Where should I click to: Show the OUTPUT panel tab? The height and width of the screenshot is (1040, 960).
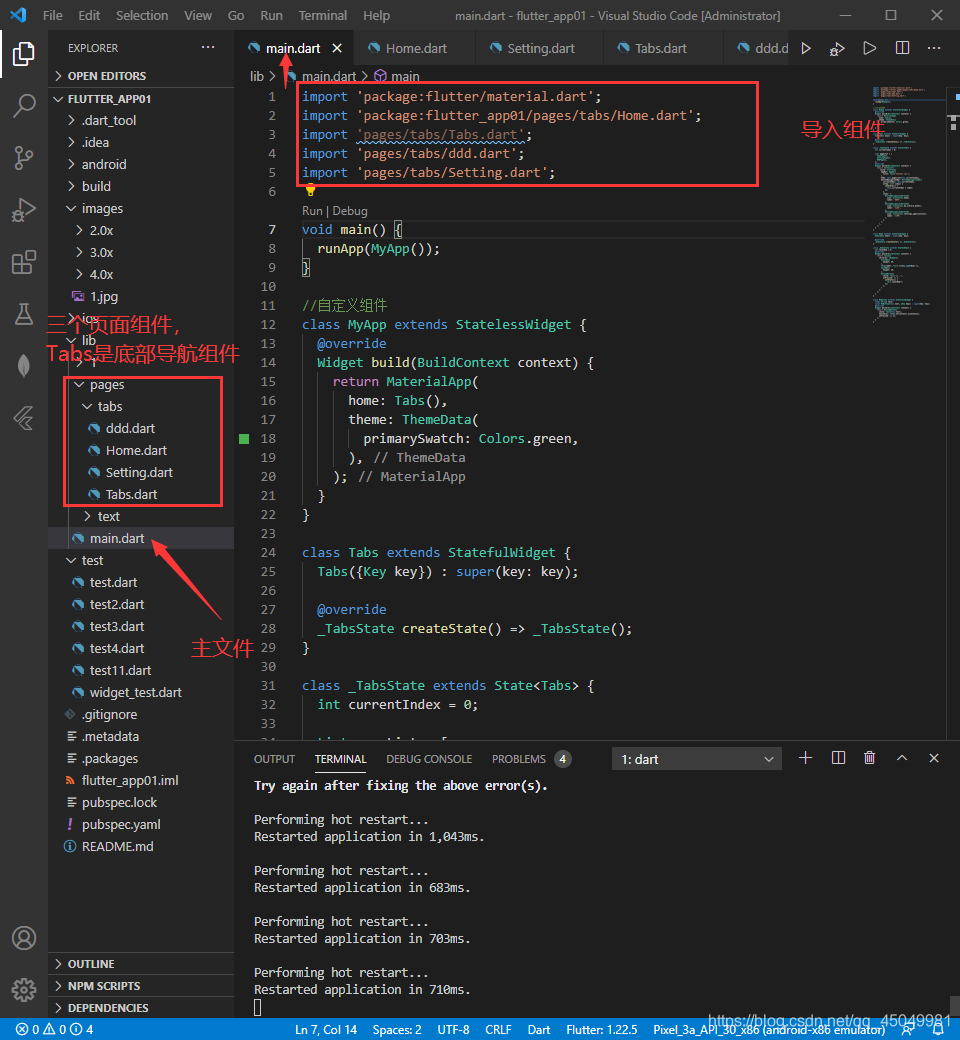(x=274, y=759)
